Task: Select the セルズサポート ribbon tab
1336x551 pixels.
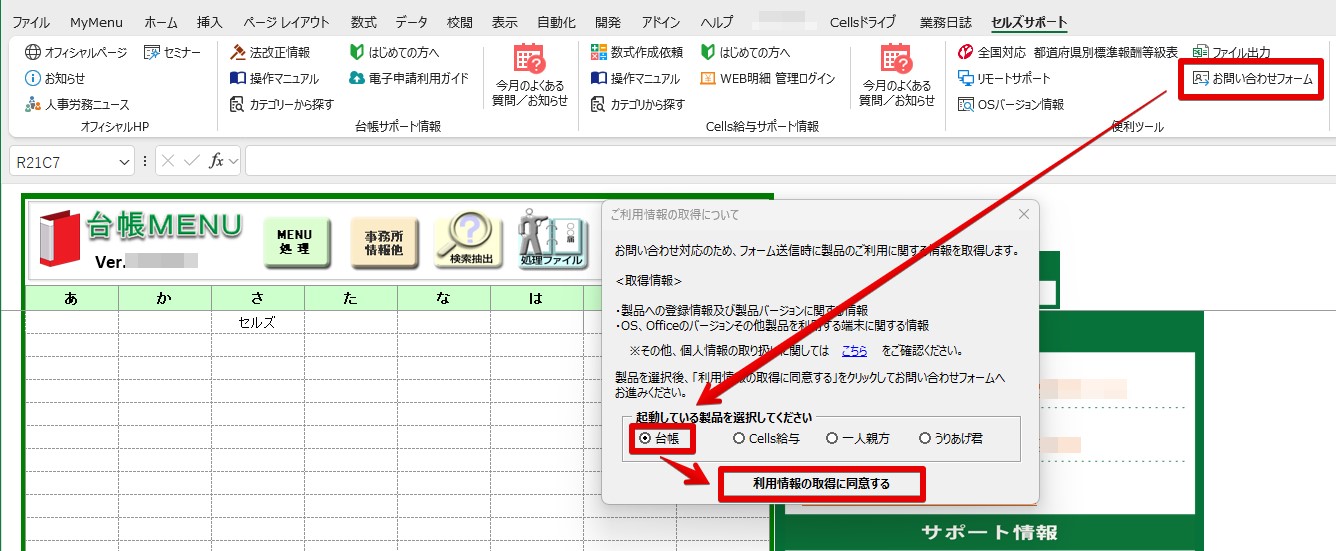Action: click(1029, 22)
